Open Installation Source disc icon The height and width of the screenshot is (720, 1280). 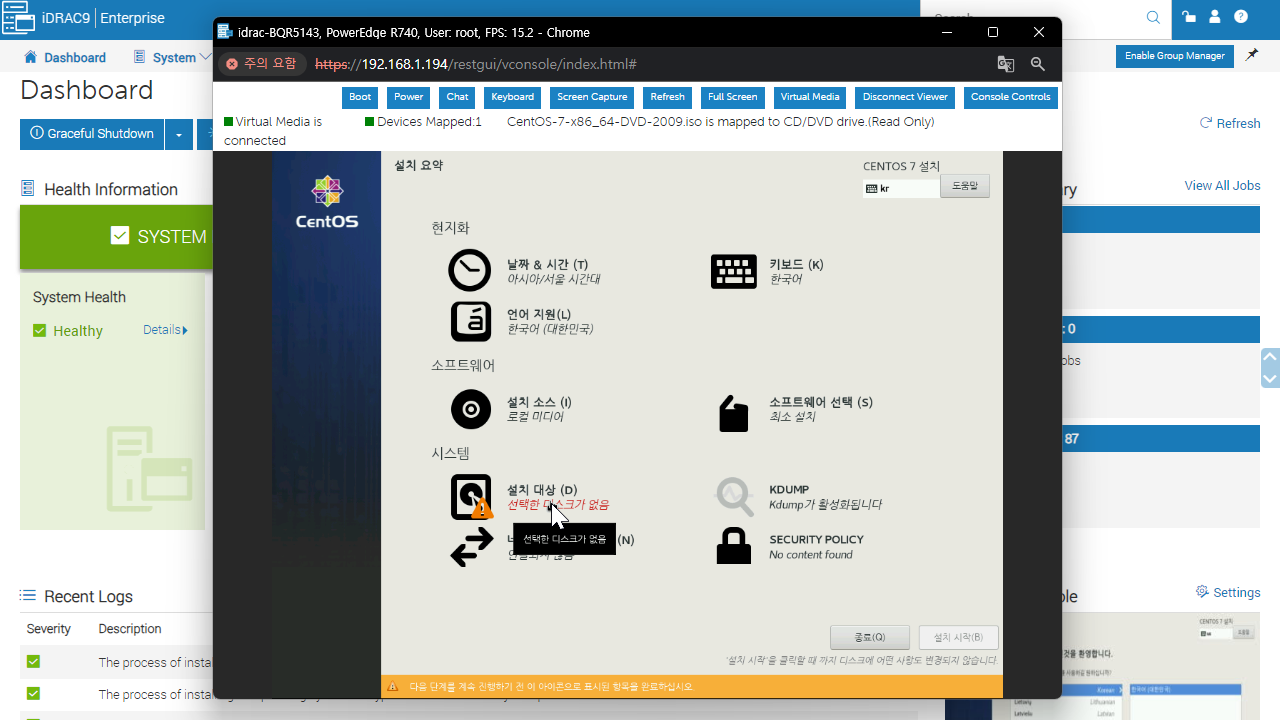(x=470, y=409)
